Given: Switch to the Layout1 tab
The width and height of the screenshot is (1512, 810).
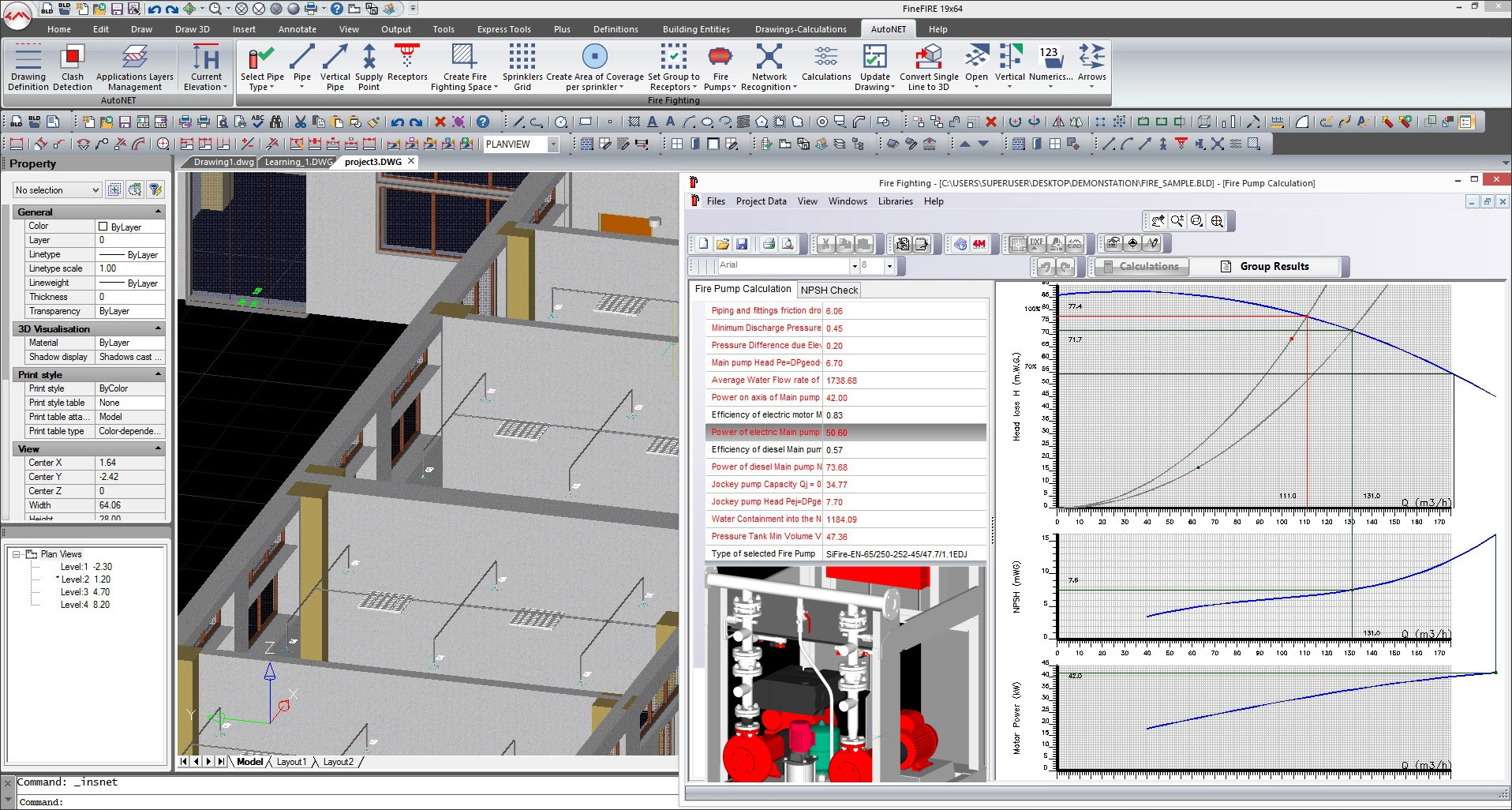Looking at the screenshot, I should (291, 762).
